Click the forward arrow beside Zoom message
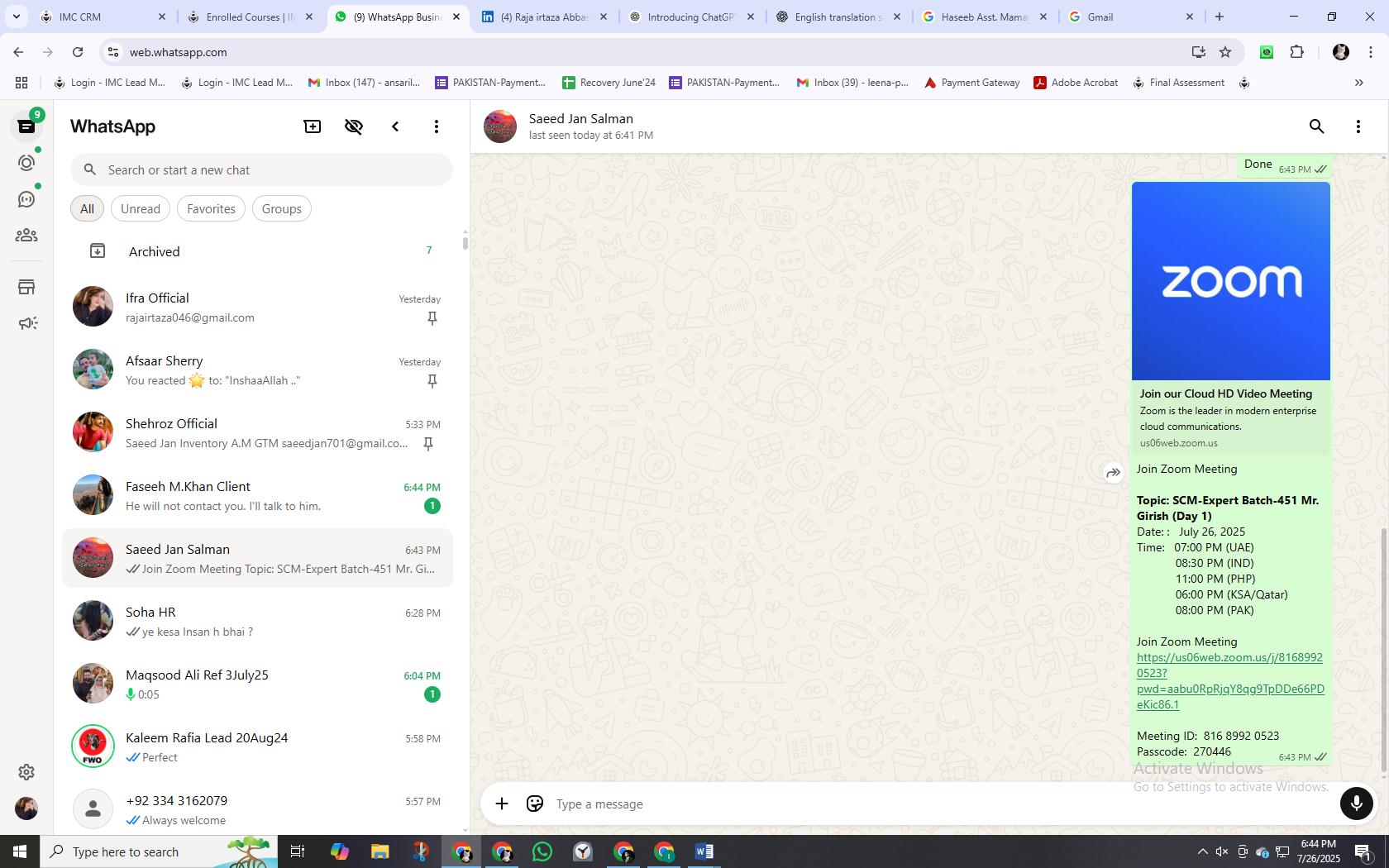1389x868 pixels. pos(1114,473)
